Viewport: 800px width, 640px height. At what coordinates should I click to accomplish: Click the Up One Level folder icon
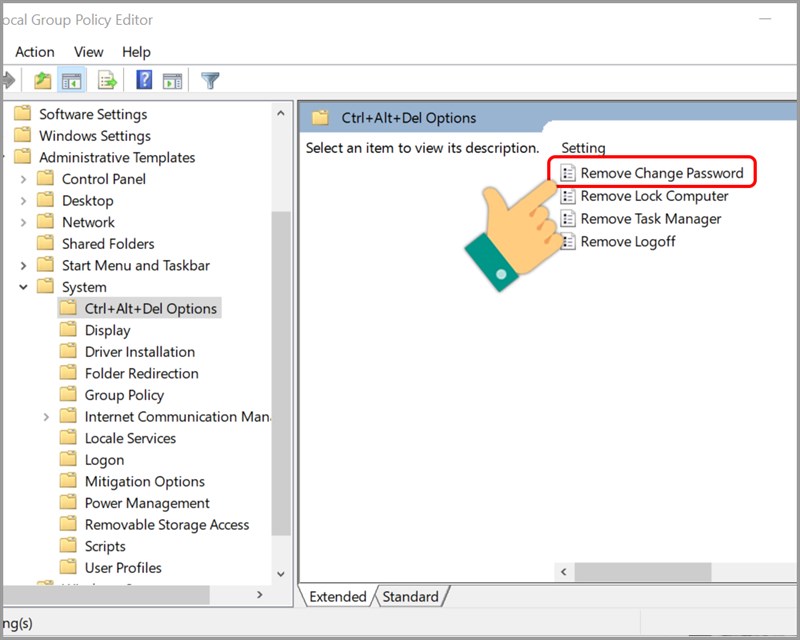click(42, 80)
